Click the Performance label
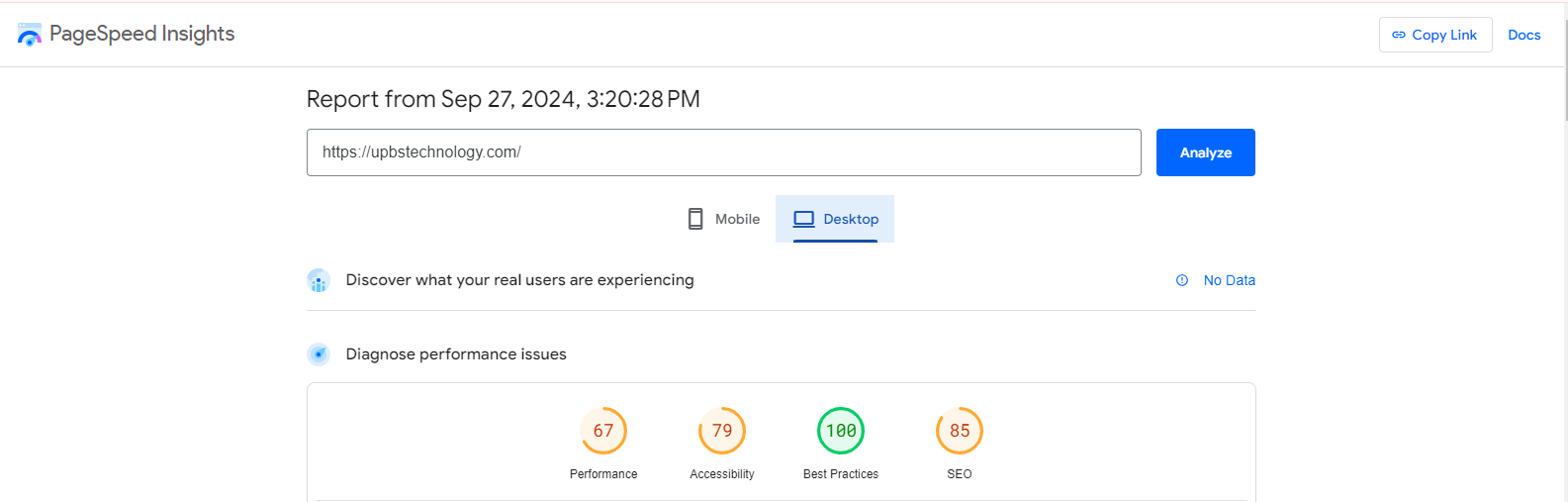The height and width of the screenshot is (502, 1568). [603, 474]
